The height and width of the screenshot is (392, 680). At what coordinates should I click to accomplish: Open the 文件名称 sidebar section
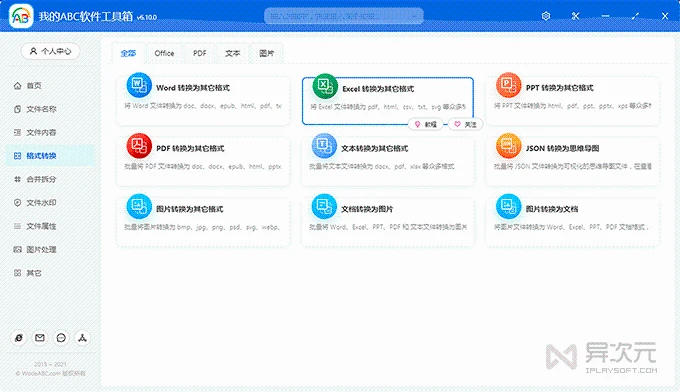(x=50, y=109)
